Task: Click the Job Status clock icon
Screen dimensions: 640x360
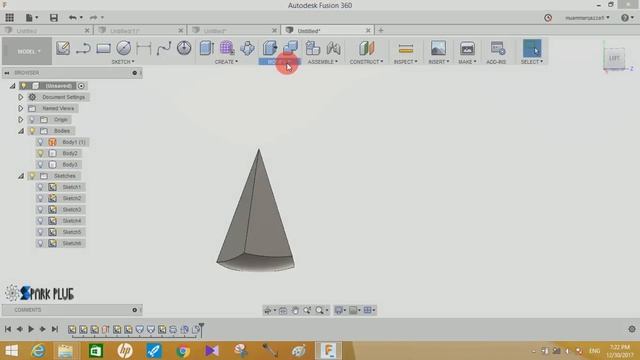Action: pyautogui.click(x=548, y=18)
